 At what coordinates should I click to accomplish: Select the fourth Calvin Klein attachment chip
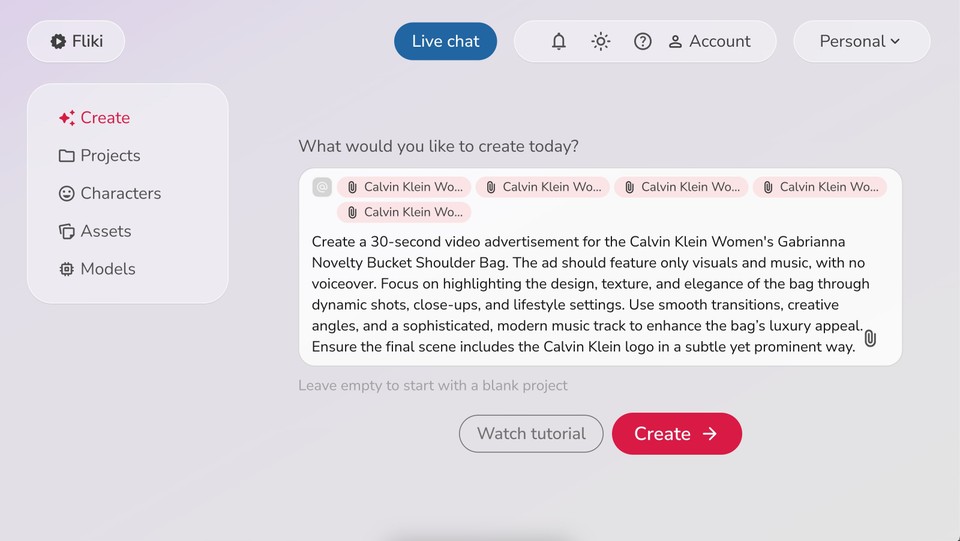820,187
